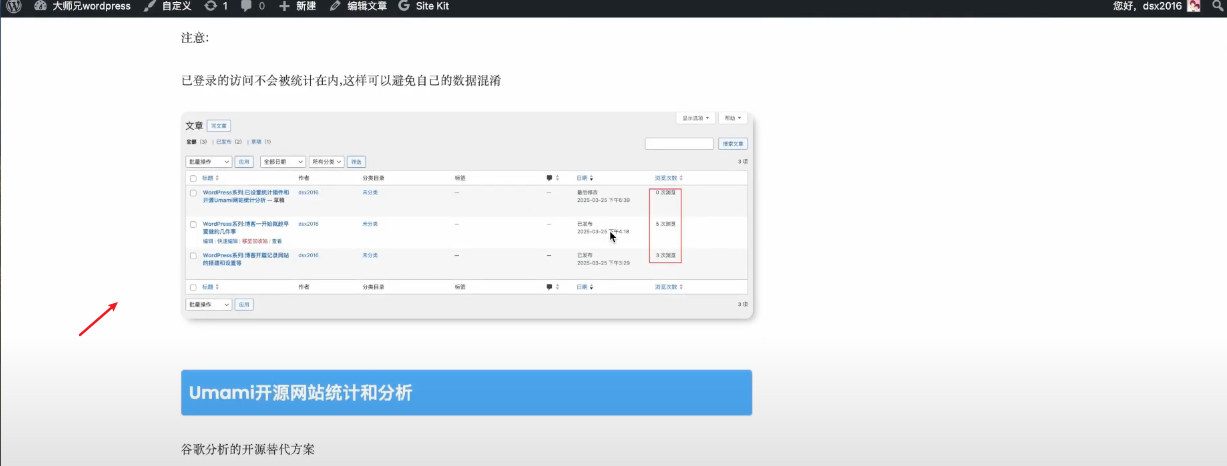The height and width of the screenshot is (466, 1227).
Task: Click the updates refresh icon
Action: tap(209, 6)
